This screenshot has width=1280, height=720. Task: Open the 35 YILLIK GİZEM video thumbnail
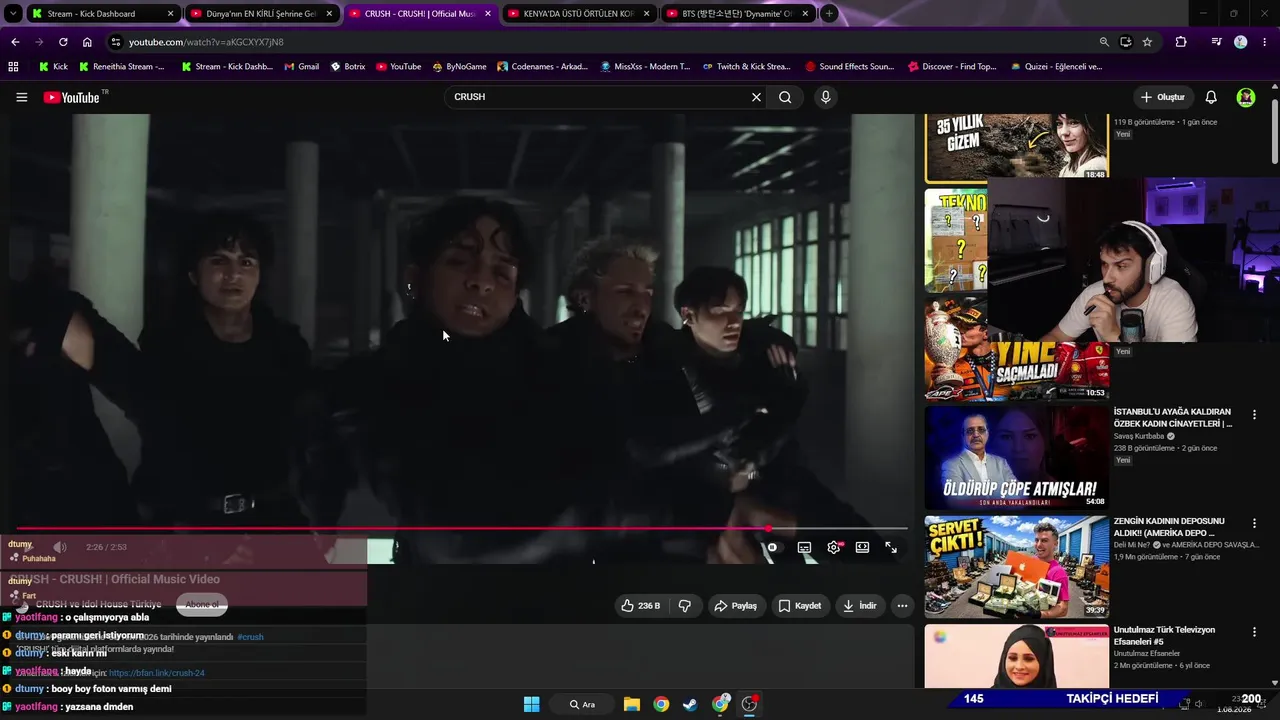[x=1016, y=146]
